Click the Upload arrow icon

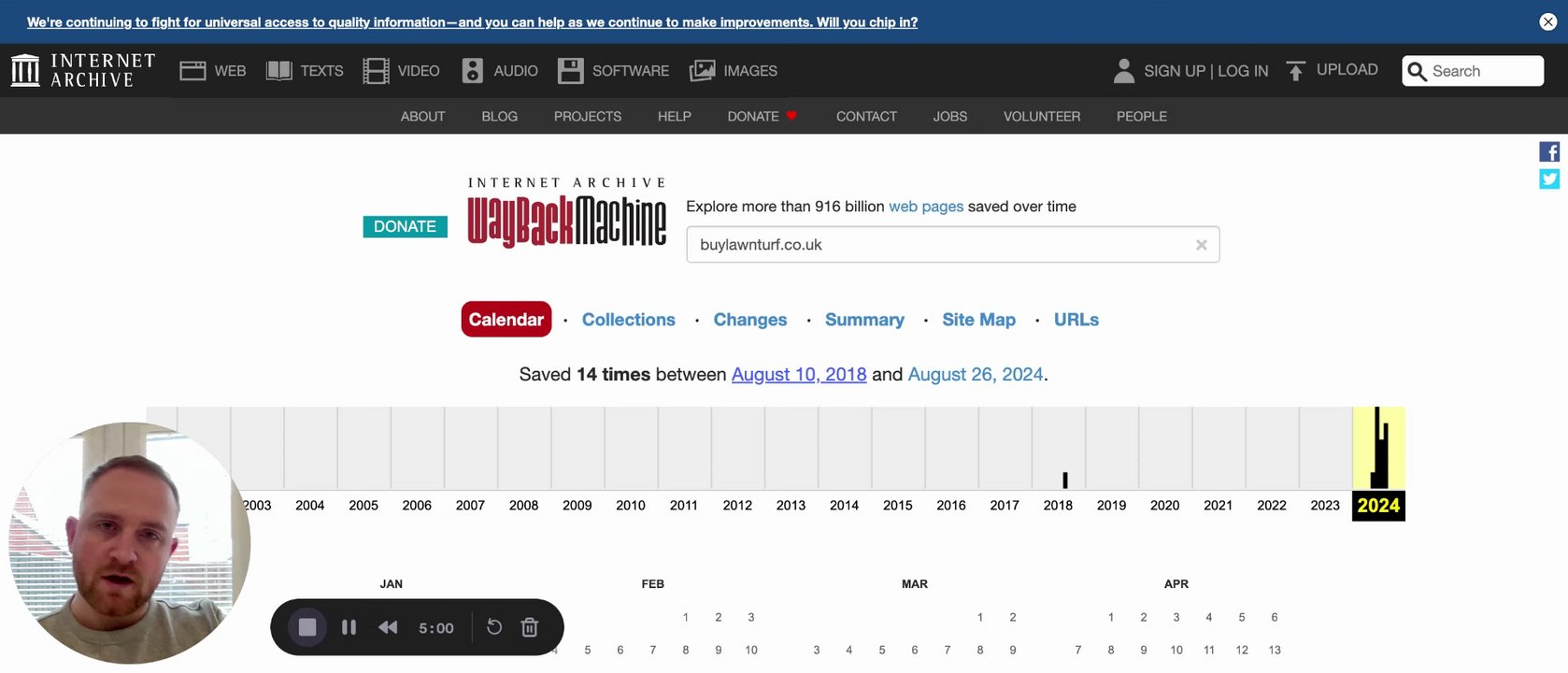click(1295, 71)
